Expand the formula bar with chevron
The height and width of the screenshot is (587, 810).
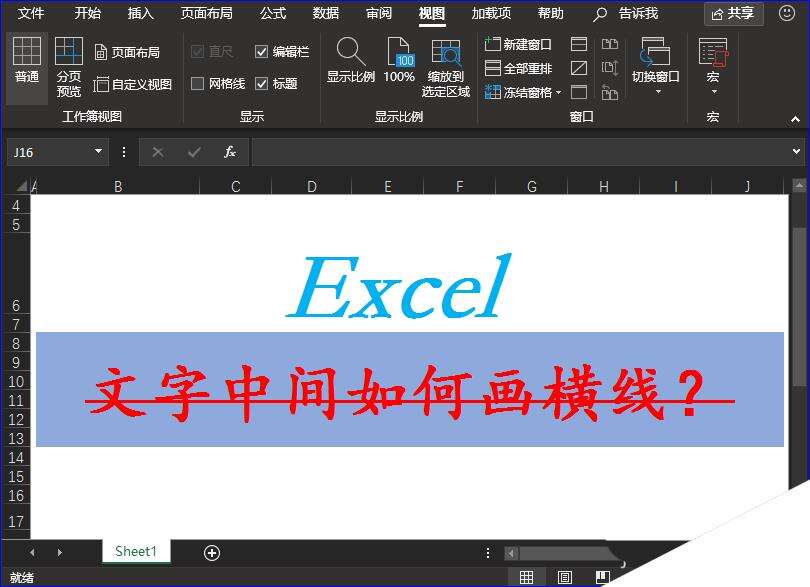796,152
